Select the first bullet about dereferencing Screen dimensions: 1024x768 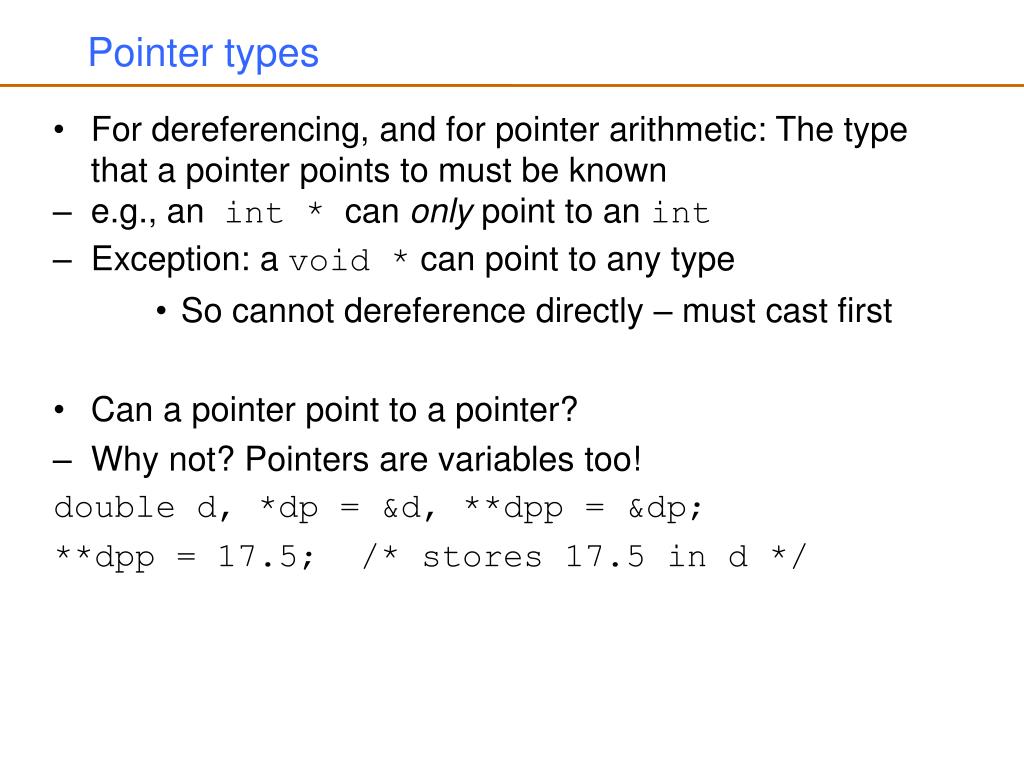[x=499, y=150]
